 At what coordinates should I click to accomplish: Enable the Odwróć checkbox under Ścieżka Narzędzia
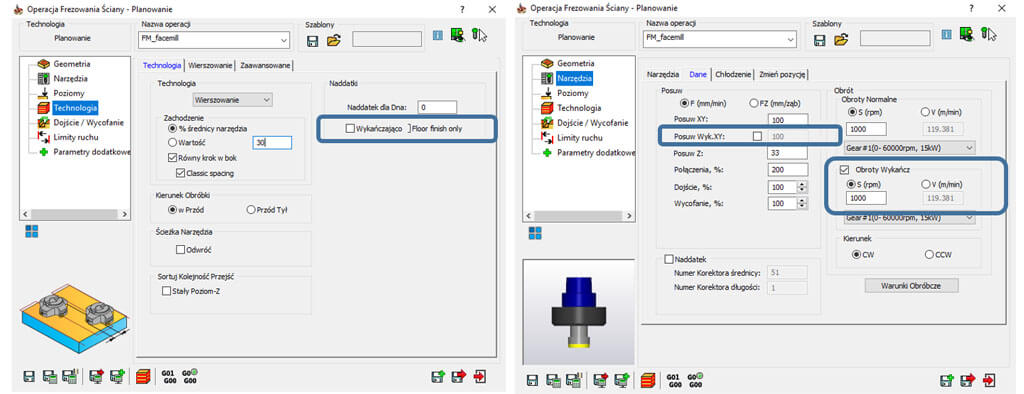point(181,249)
